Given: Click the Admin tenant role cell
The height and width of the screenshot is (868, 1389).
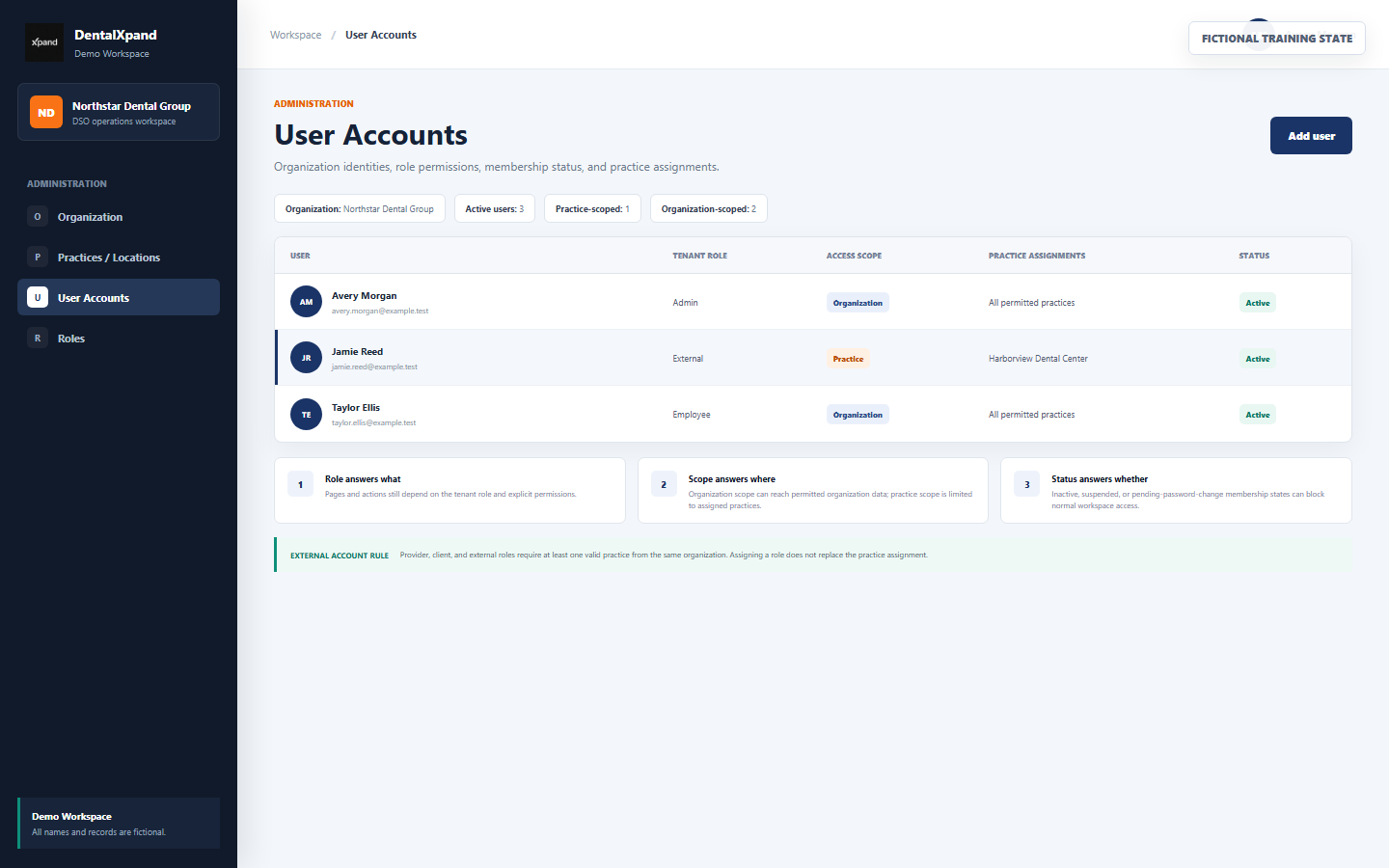Looking at the screenshot, I should tap(685, 303).
